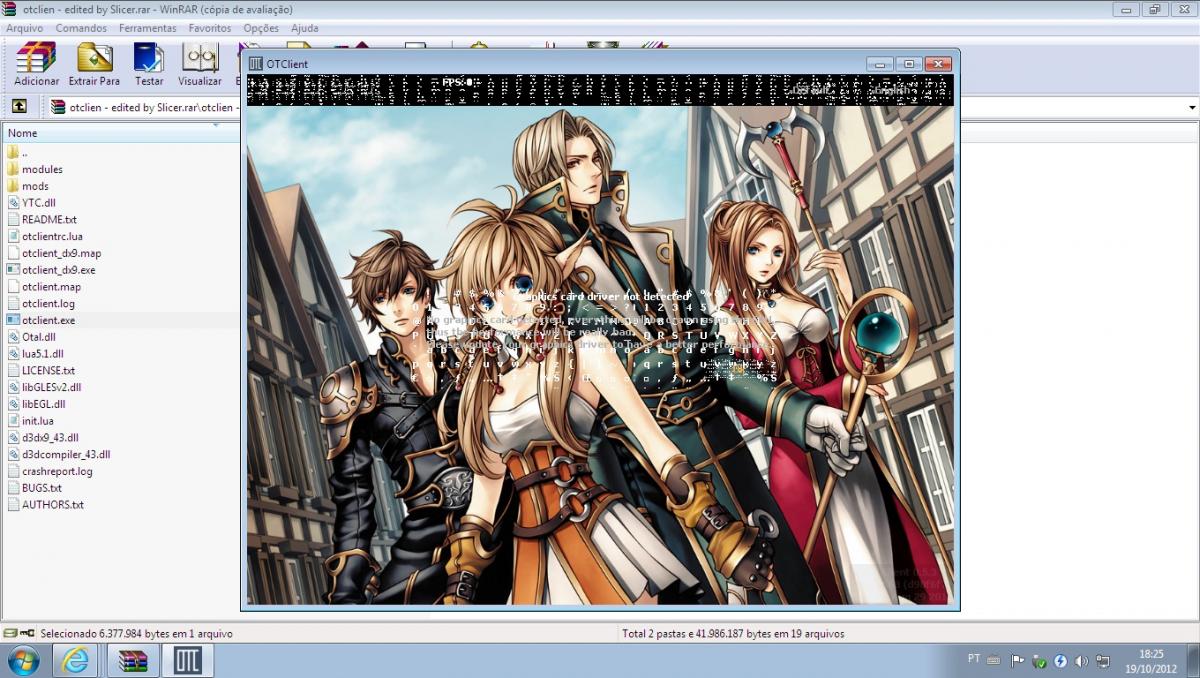Open the Comandos menu
The height and width of the screenshot is (678, 1200).
coord(81,28)
